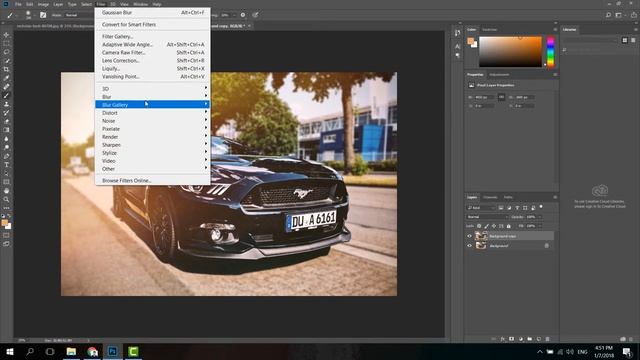Click the link width and height icon
This screenshot has height=360, width=640.
501,97
